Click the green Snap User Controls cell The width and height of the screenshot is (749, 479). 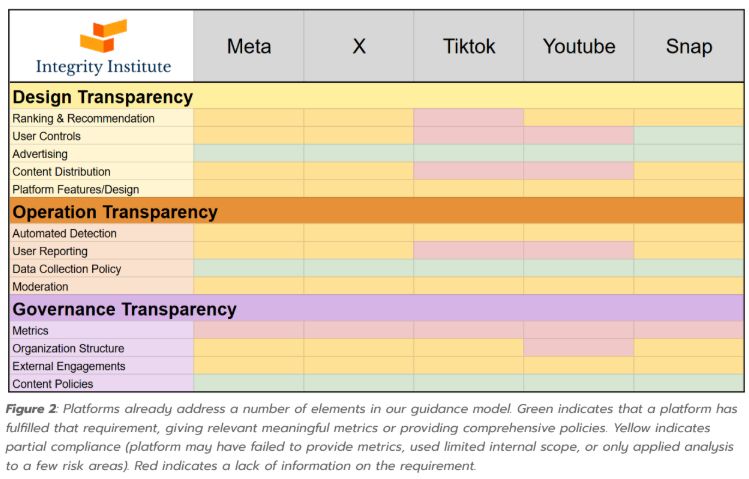point(689,136)
